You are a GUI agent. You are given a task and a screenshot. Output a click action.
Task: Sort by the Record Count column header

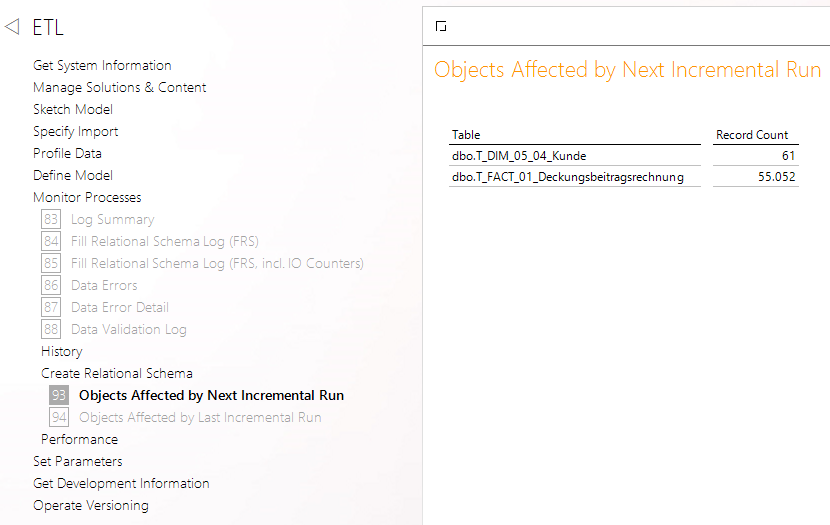pyautogui.click(x=752, y=135)
